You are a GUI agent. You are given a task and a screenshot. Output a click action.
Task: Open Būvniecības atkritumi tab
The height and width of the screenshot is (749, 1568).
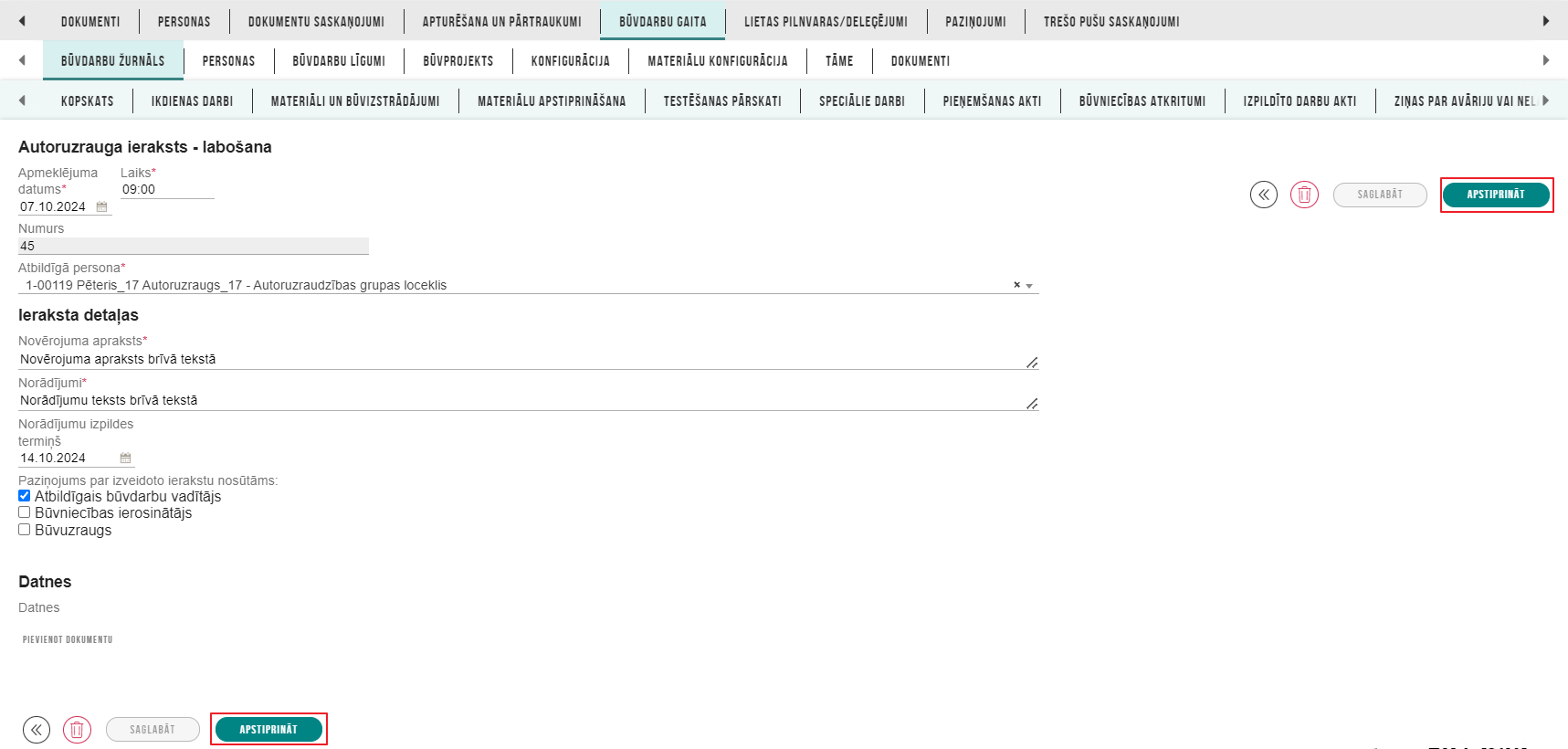(x=1142, y=100)
